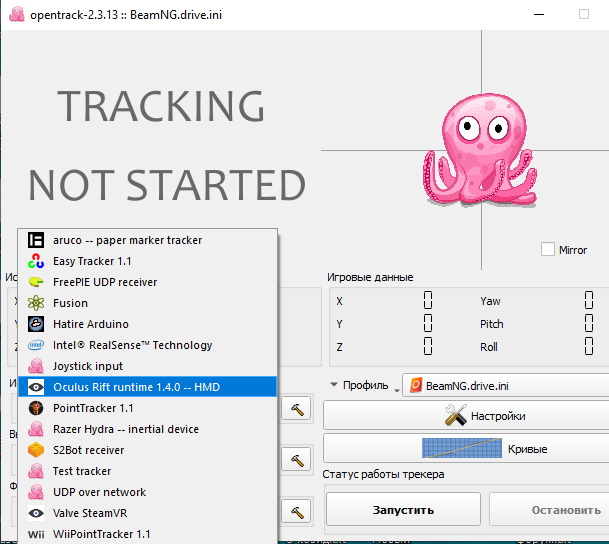
Task: Click the PointTracker 1.1 icon
Action: tap(36, 408)
